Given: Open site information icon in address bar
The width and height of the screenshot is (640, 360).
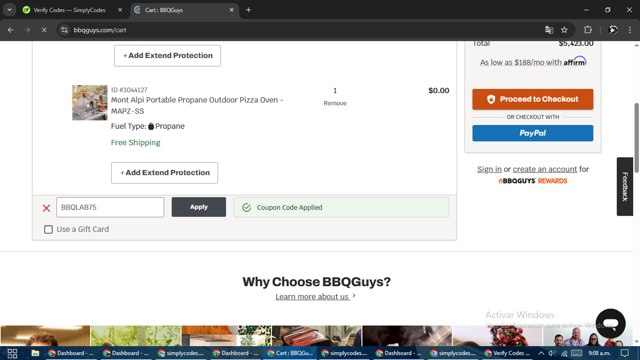Looking at the screenshot, I should 64,30.
